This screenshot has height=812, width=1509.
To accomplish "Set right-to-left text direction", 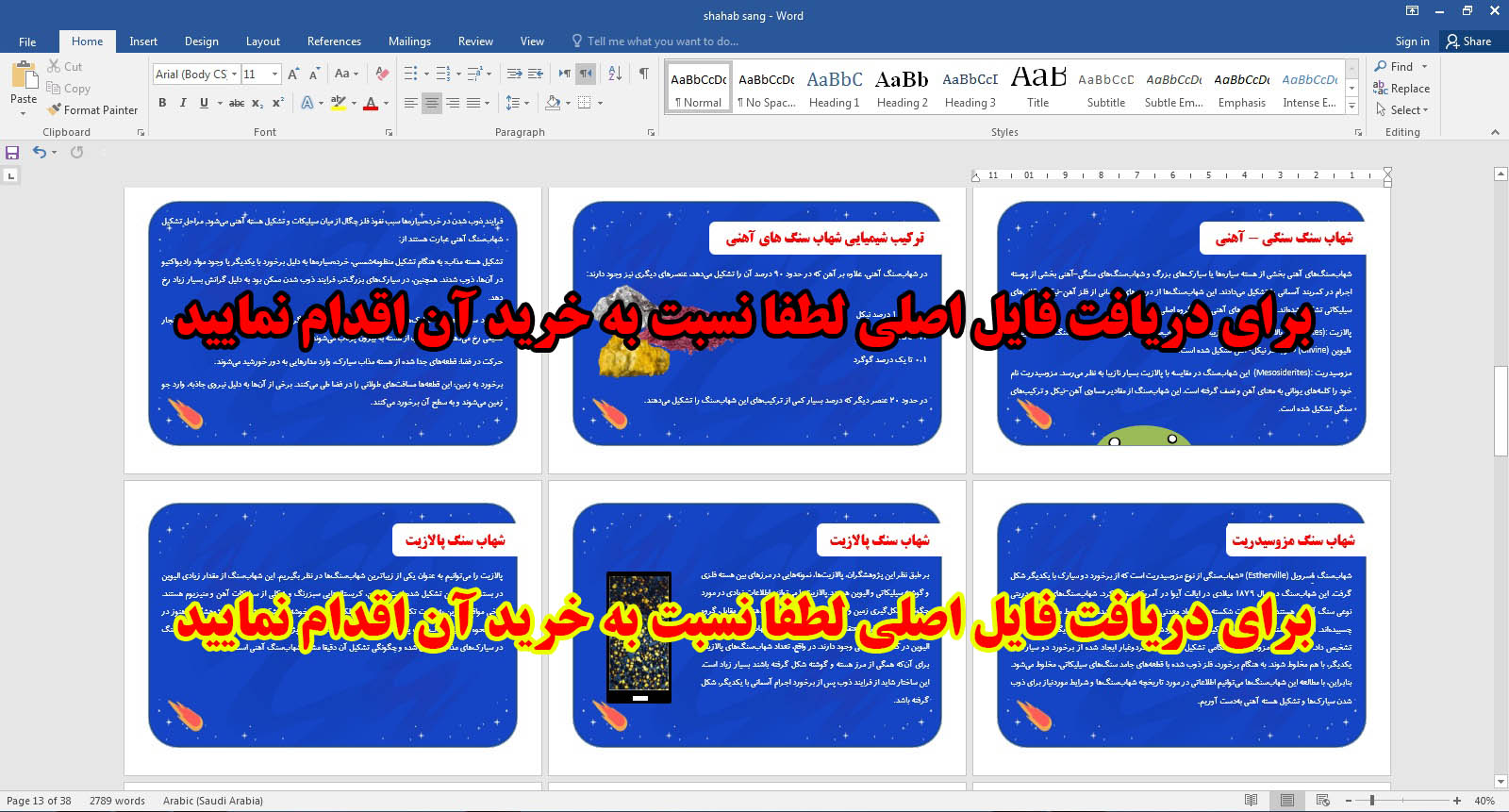I will click(x=586, y=74).
